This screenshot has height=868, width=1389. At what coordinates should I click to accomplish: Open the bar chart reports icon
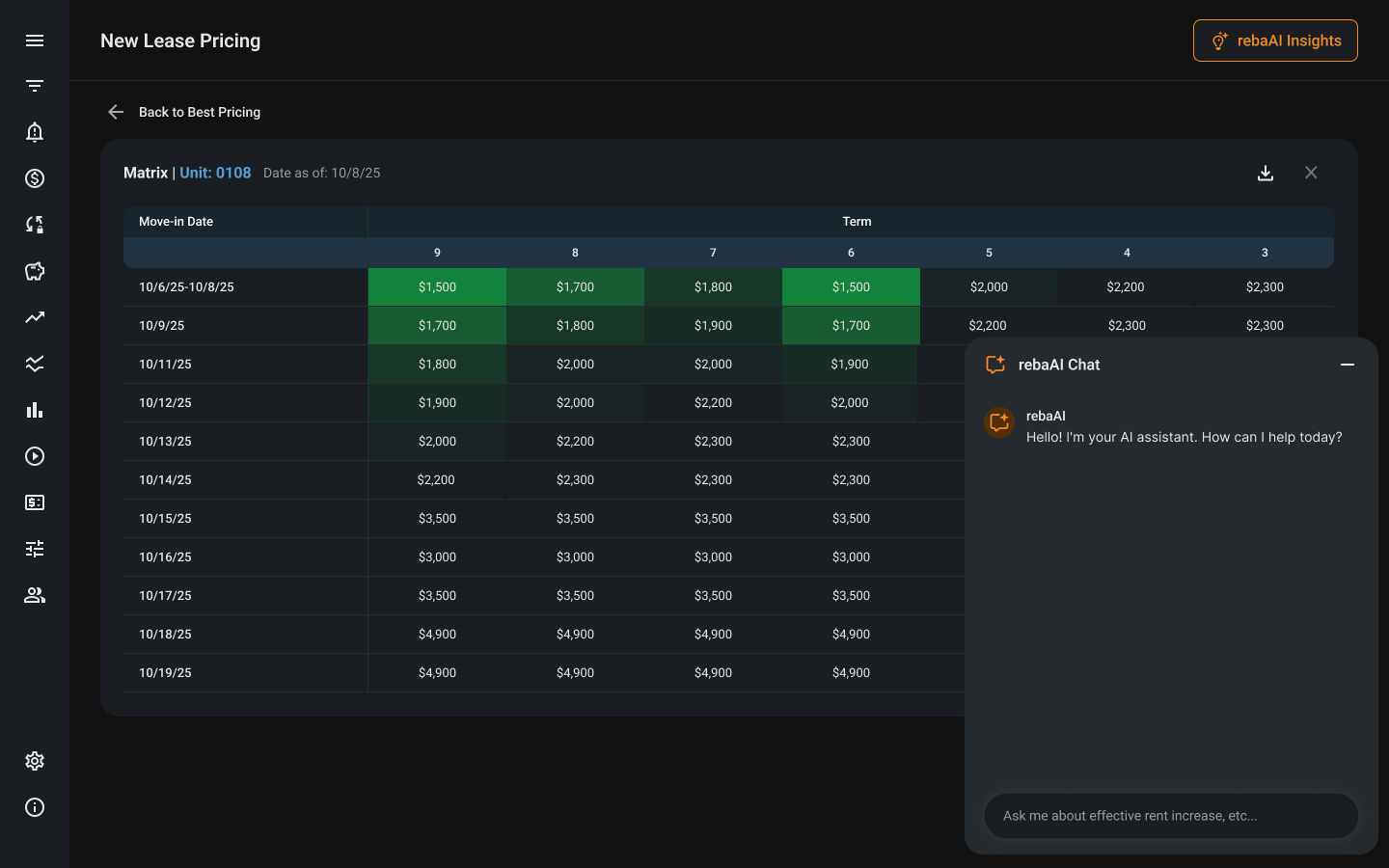[35, 410]
